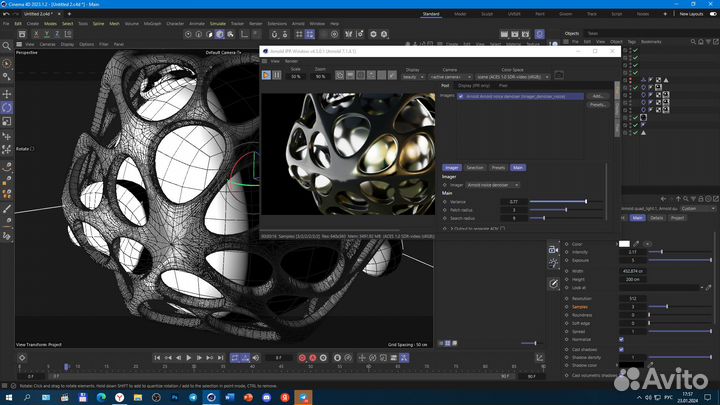Image resolution: width=720 pixels, height=405 pixels.
Task: Play the animation forward in the timeline
Action: pos(189,358)
